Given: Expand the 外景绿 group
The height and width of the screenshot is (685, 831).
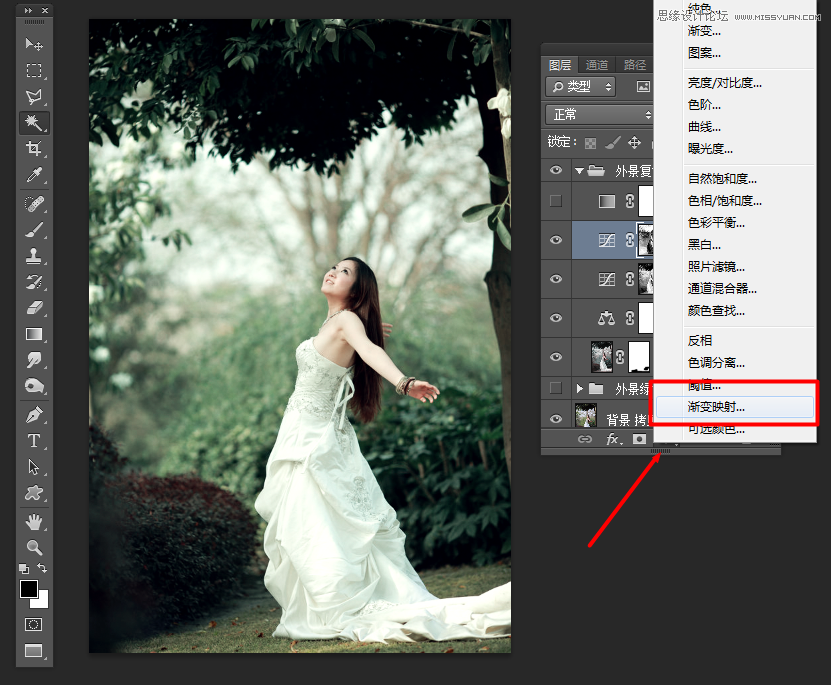Looking at the screenshot, I should (579, 387).
